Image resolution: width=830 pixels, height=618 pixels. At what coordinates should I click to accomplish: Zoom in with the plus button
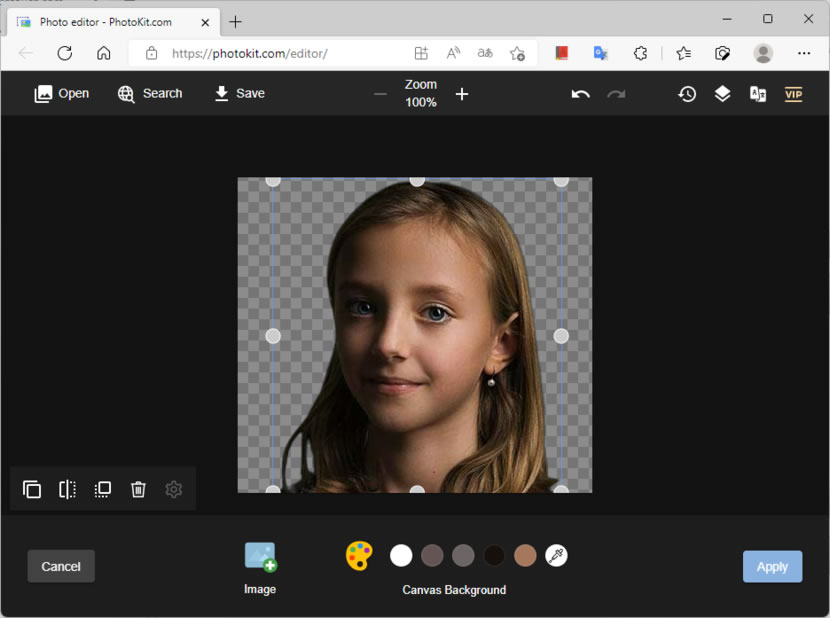462,94
